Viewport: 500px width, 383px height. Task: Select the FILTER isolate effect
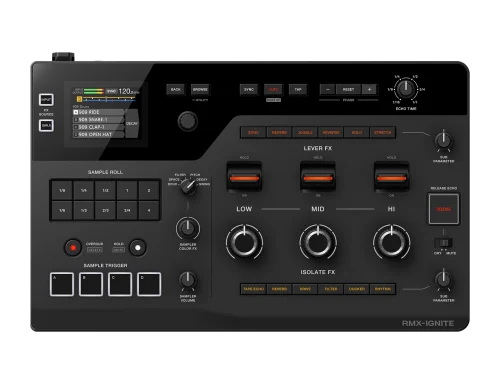(x=331, y=289)
